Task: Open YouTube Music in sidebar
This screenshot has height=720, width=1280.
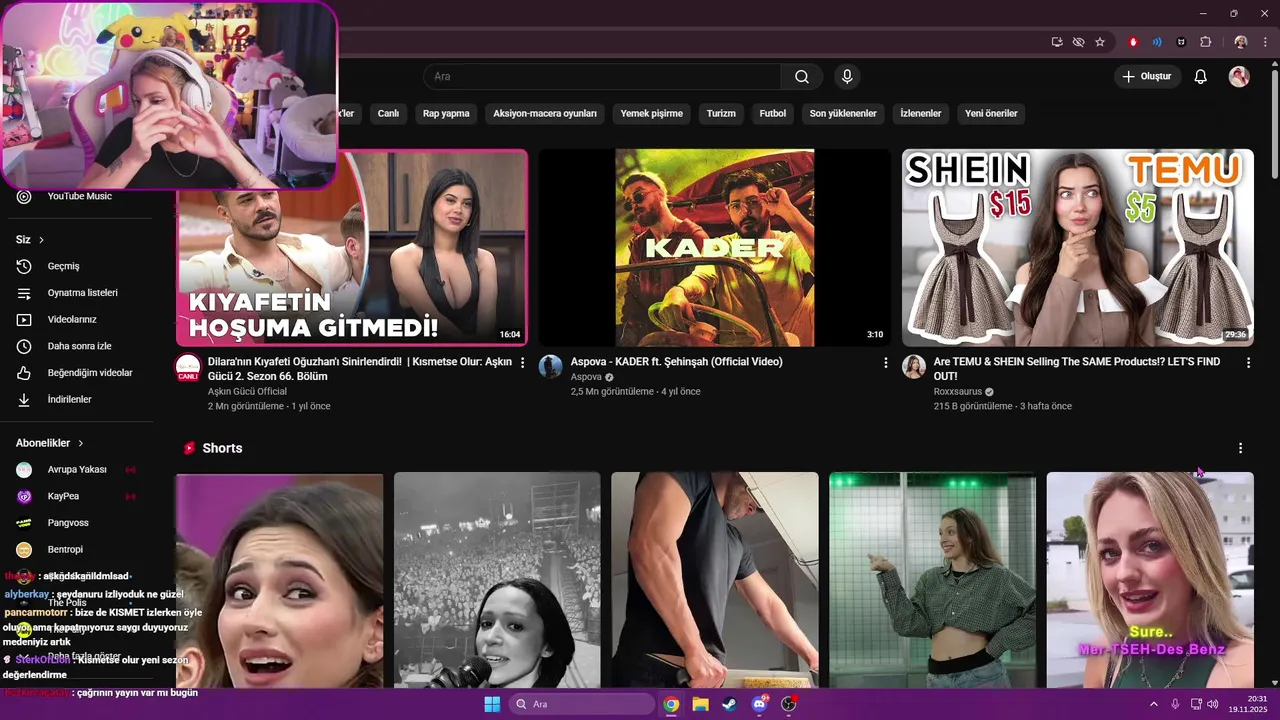Action: tap(80, 196)
